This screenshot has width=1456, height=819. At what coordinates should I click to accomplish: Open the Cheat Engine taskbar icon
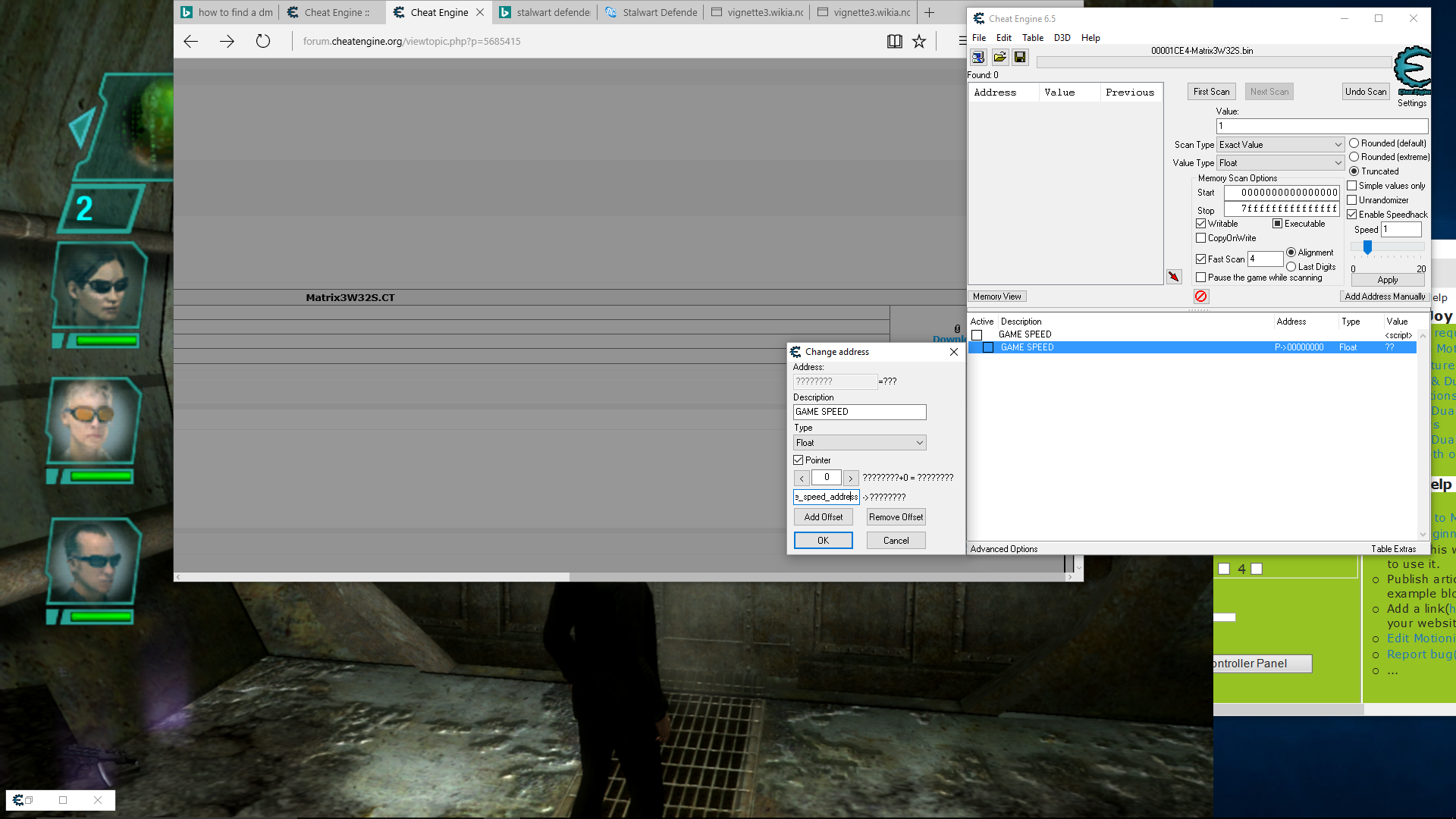pos(17,800)
